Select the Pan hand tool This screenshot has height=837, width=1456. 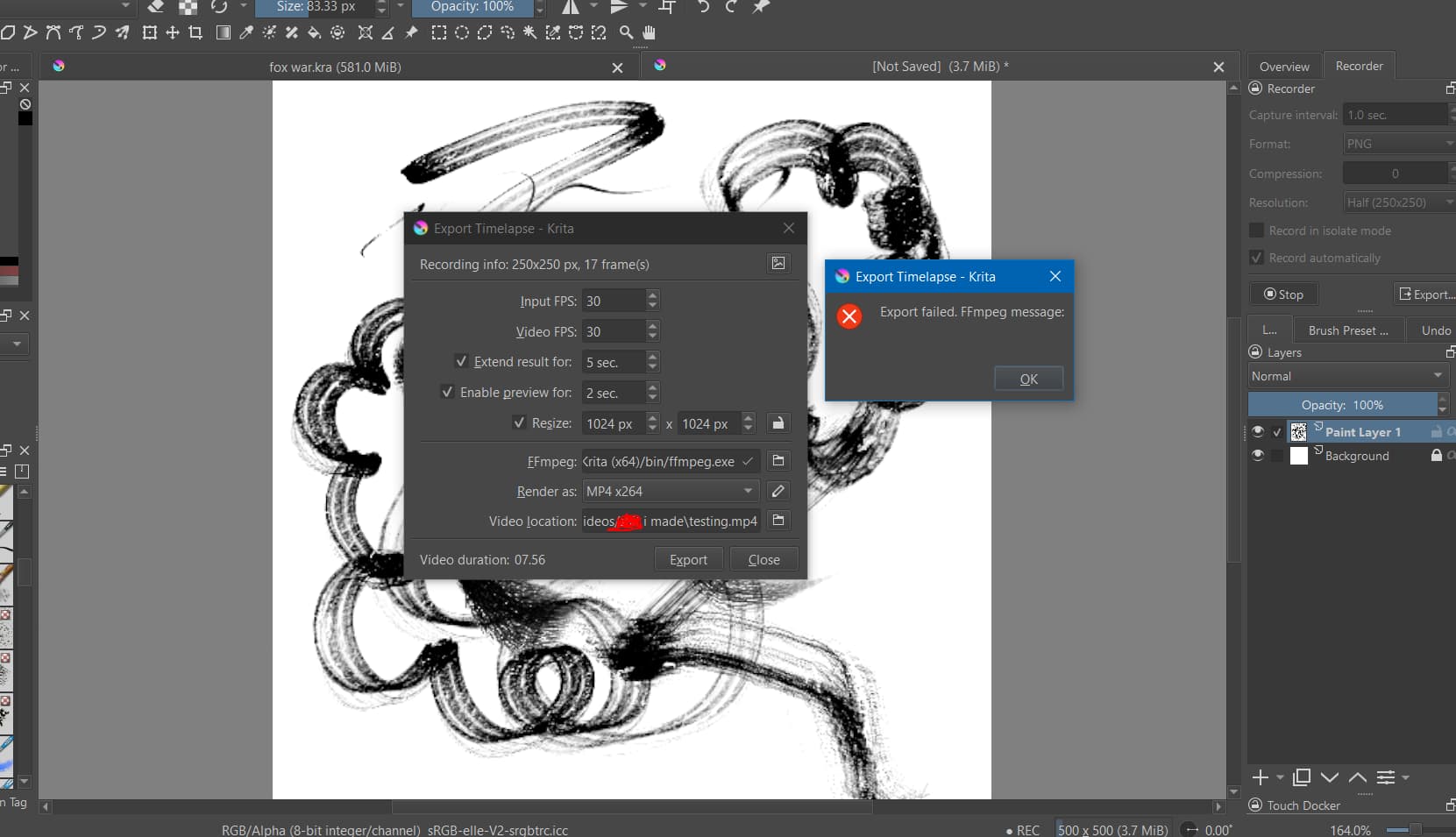coord(649,32)
